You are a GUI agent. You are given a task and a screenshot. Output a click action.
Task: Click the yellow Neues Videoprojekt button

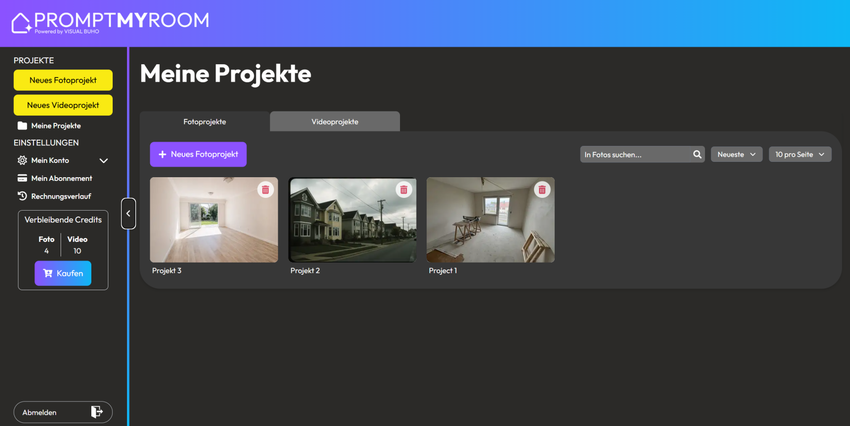click(x=63, y=105)
